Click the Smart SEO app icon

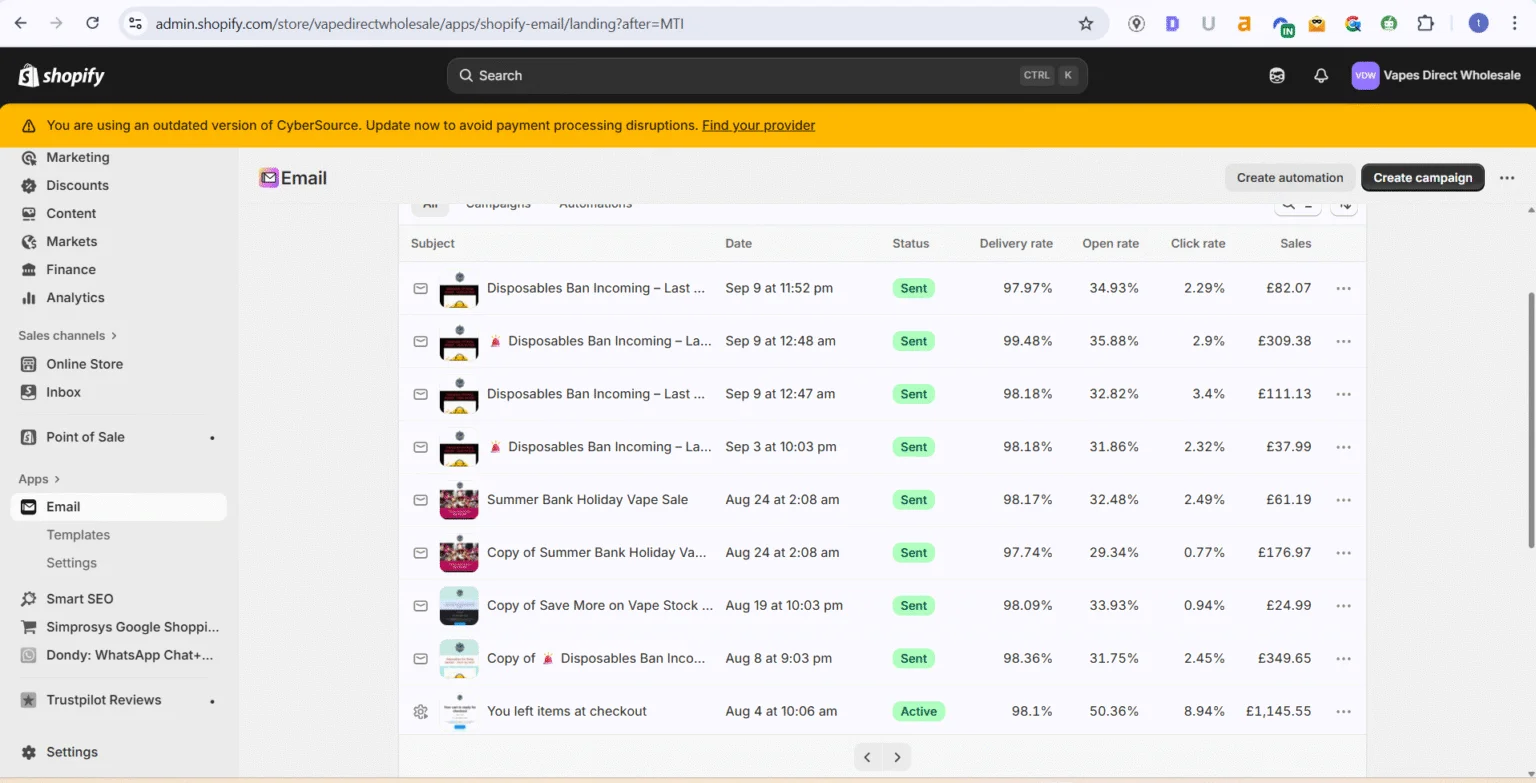tap(28, 599)
